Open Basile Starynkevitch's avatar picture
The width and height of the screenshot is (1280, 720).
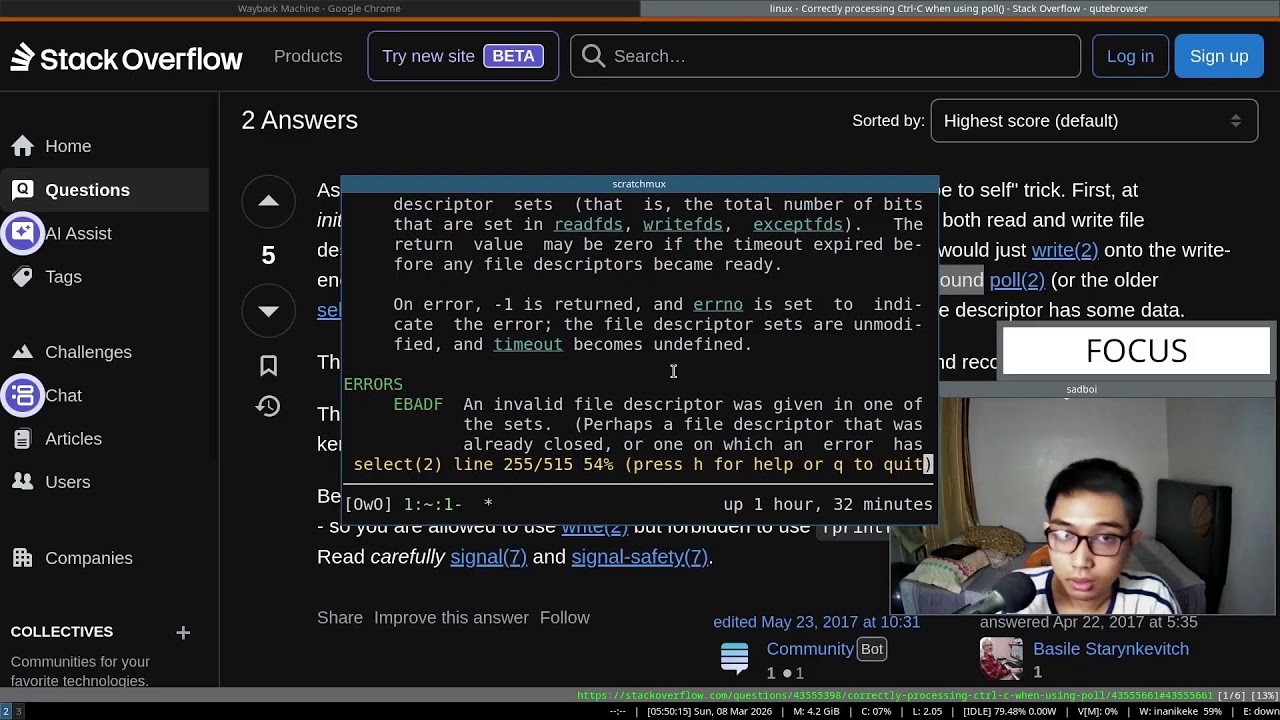(1002, 660)
